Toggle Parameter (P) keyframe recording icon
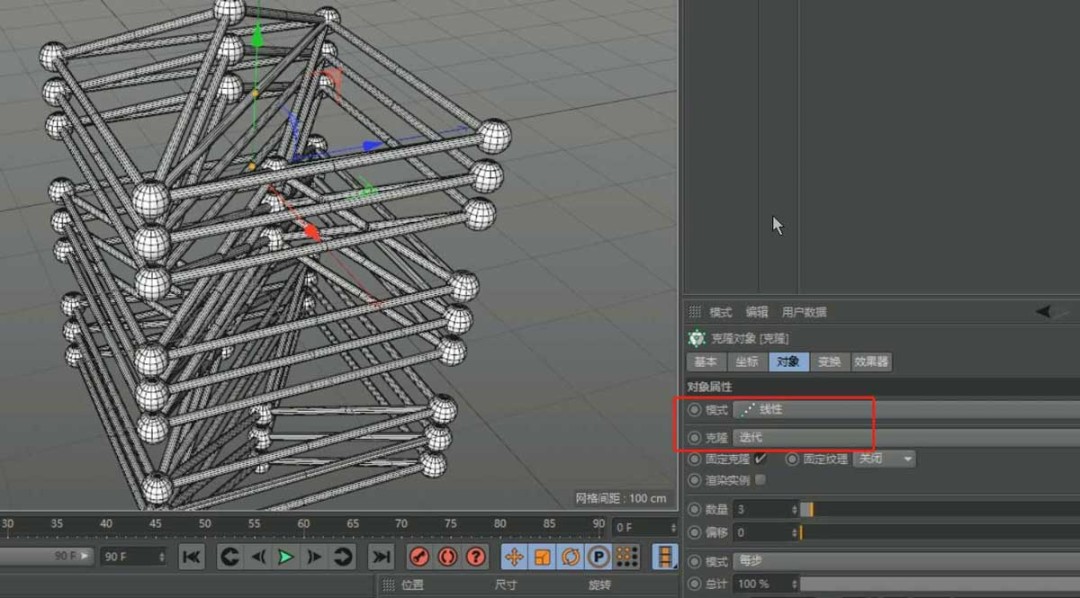This screenshot has height=598, width=1080. click(x=599, y=557)
